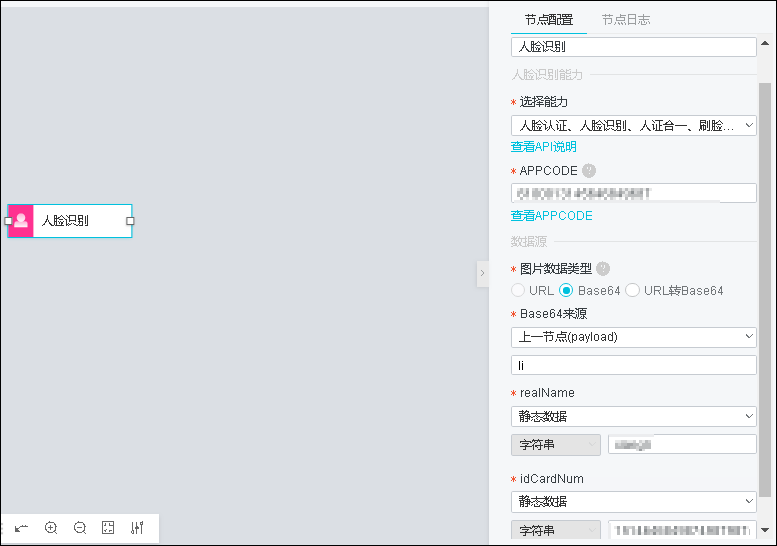Viewport: 777px width, 546px height.
Task: Click the undo/back arrow in canvas toolbar
Action: 21,528
